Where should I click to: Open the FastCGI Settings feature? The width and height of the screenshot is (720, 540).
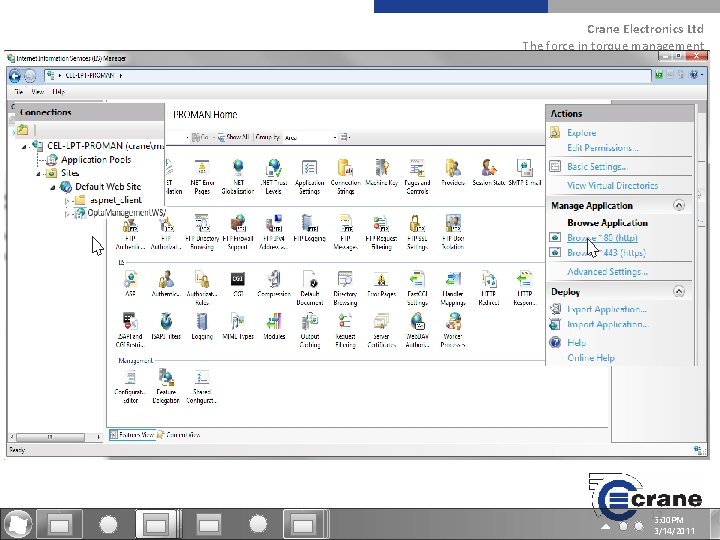pyautogui.click(x=417, y=288)
